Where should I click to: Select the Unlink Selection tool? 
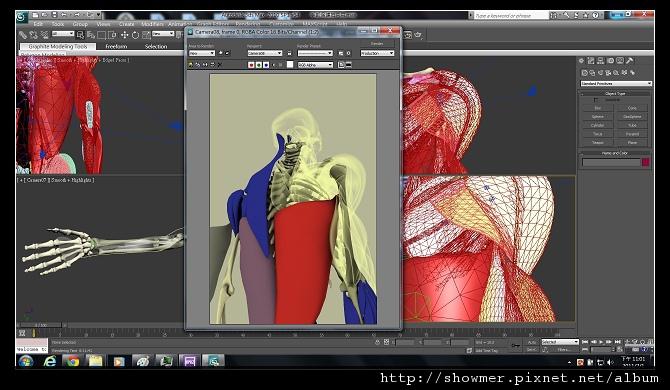[33, 35]
